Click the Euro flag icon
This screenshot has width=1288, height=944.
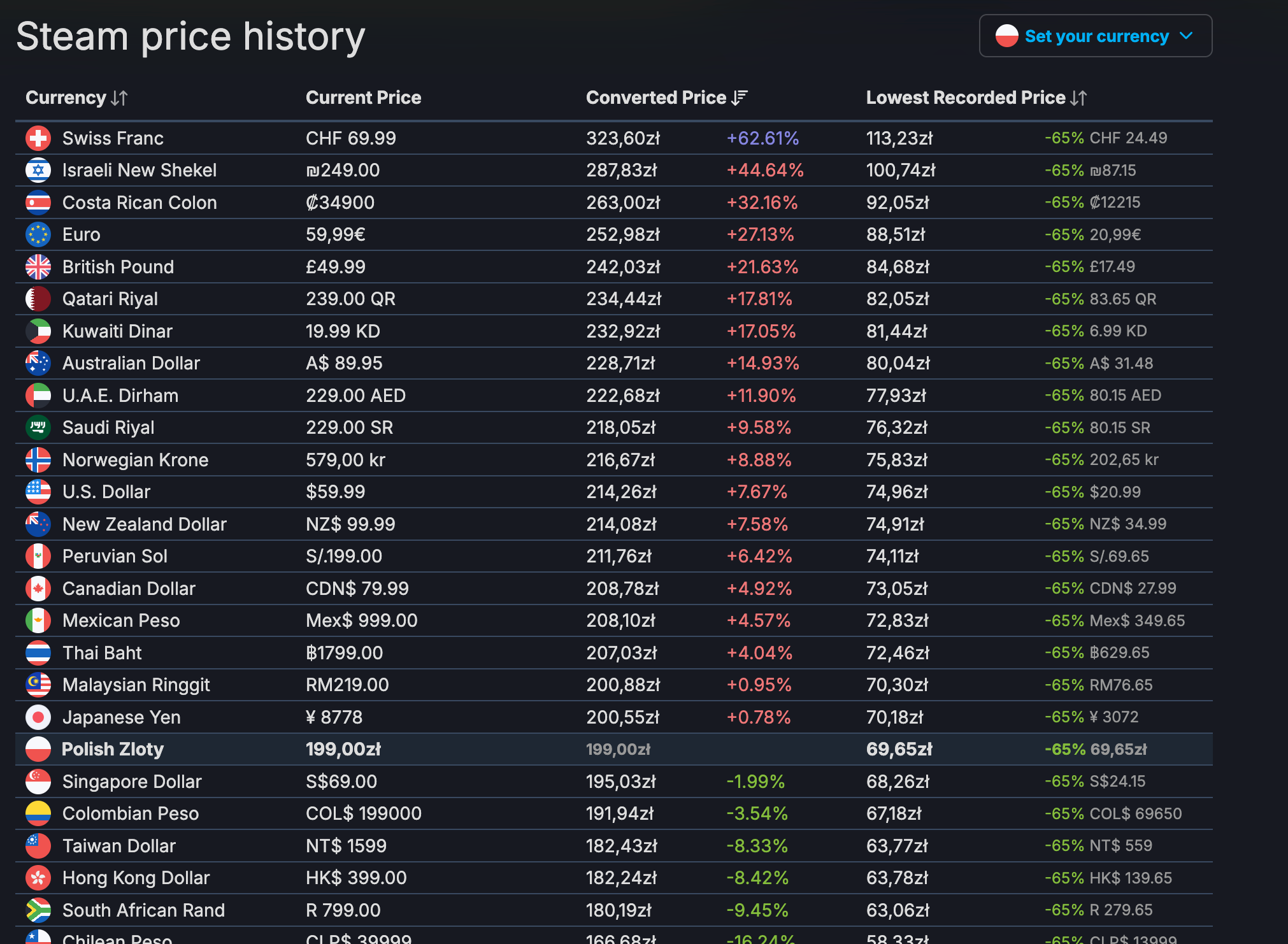point(38,234)
